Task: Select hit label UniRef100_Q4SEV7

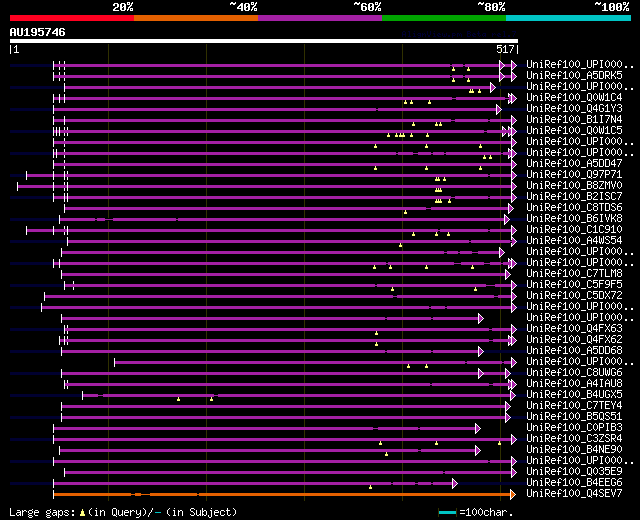Action: point(574,494)
